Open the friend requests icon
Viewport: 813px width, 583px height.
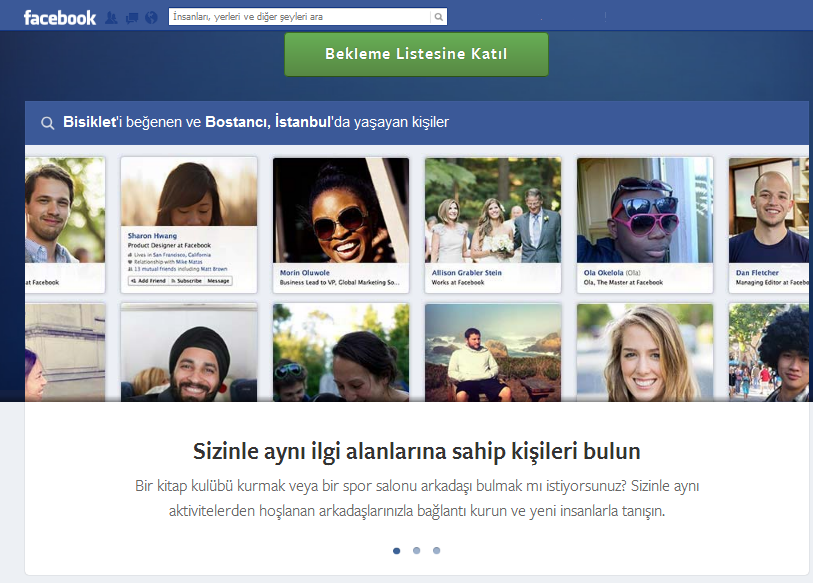click(x=111, y=18)
